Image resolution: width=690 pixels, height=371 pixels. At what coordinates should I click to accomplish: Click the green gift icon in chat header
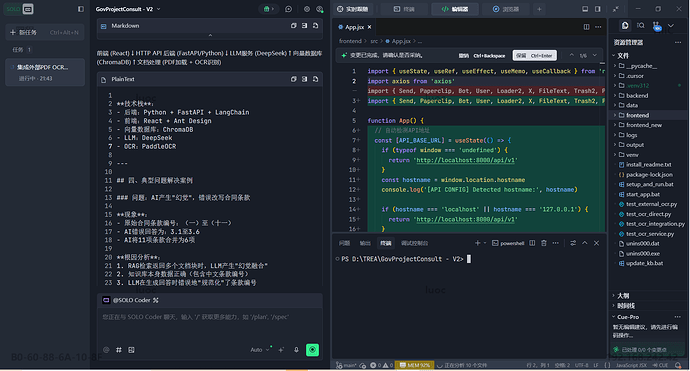click(x=268, y=9)
